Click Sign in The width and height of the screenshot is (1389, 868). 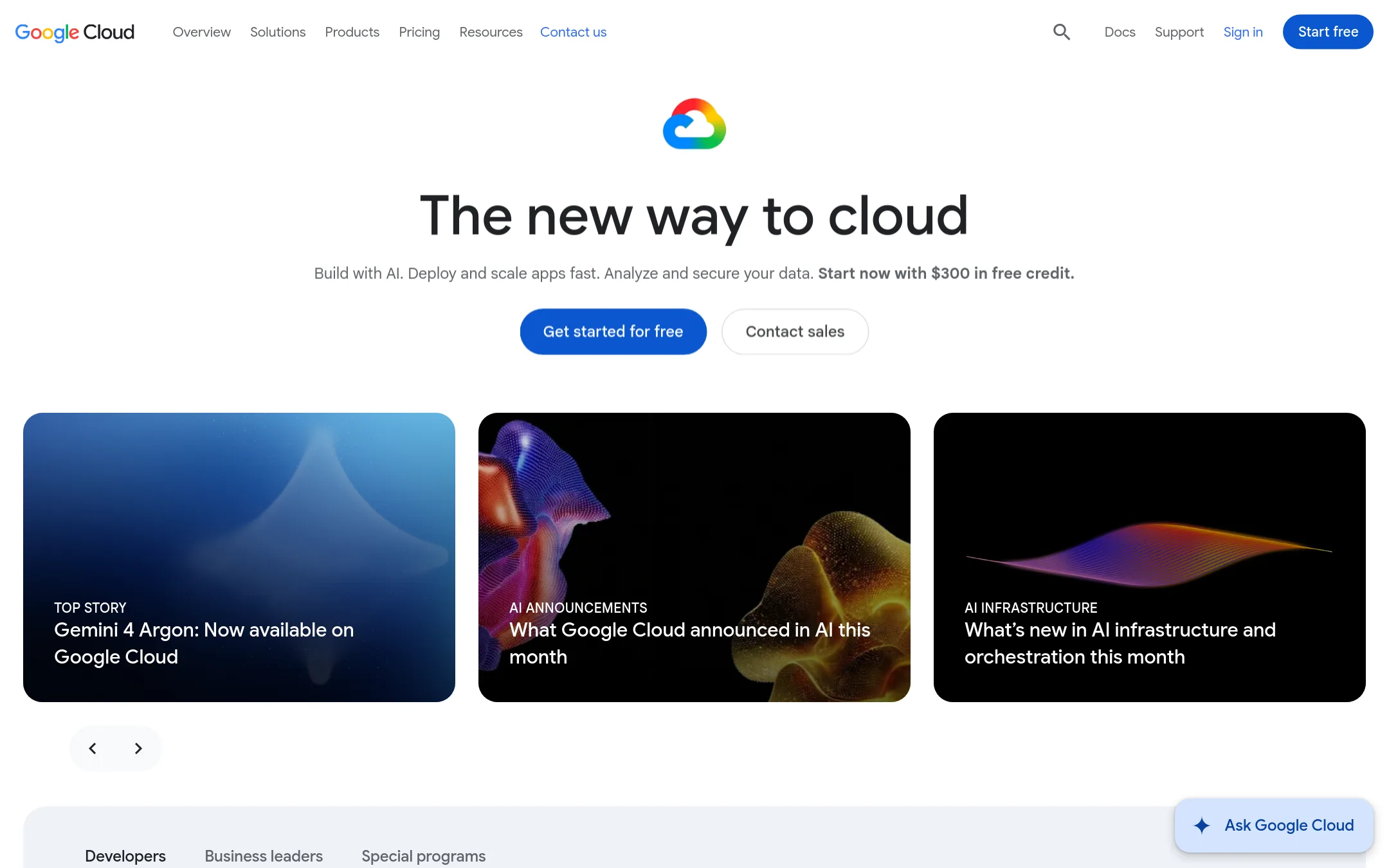click(1243, 32)
